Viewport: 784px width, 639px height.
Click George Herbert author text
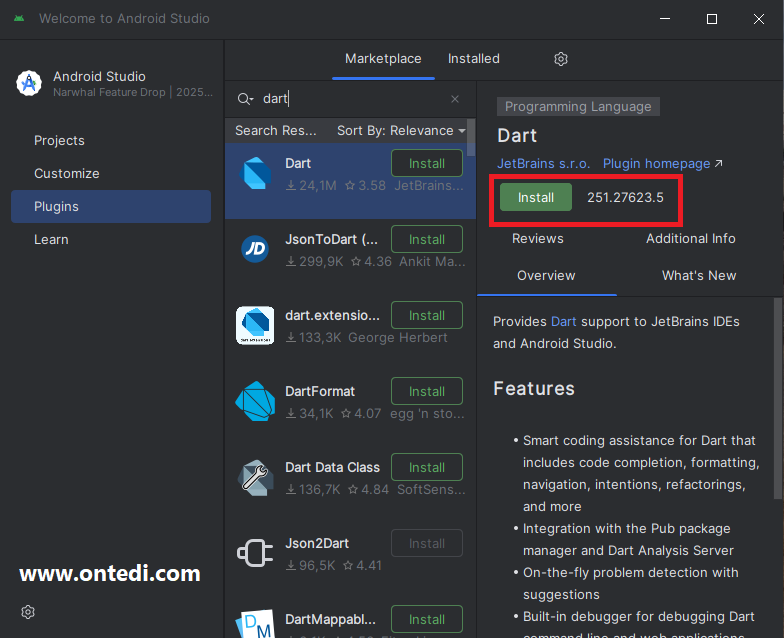[x=398, y=338]
